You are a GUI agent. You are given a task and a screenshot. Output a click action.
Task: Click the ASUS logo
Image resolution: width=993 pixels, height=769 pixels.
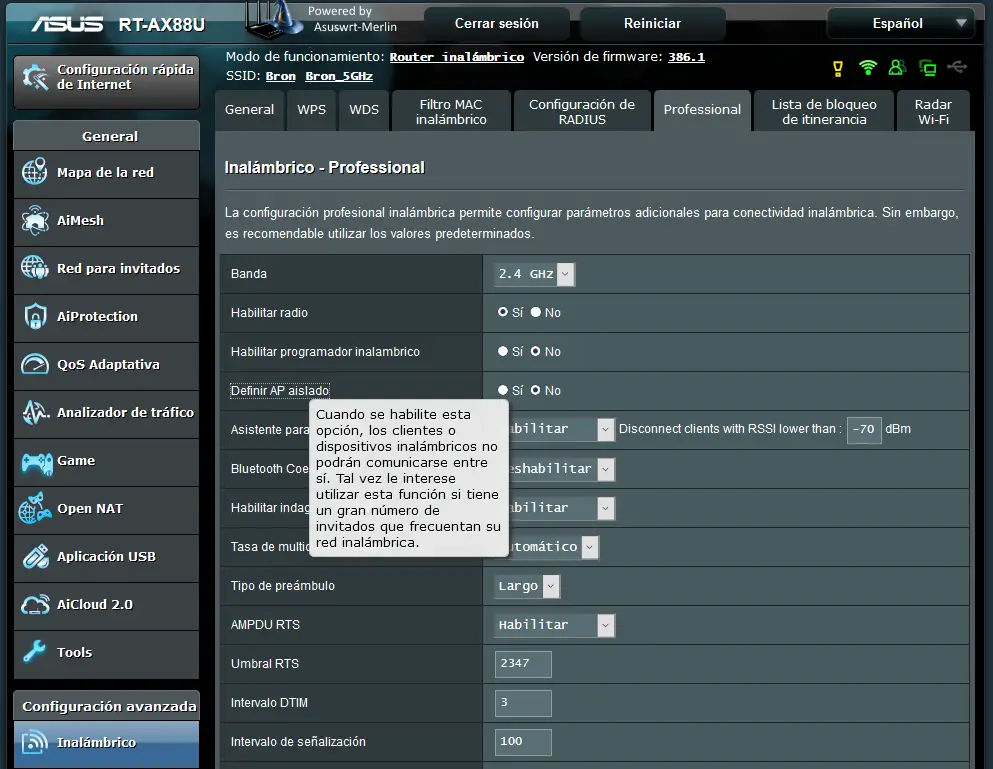tap(67, 24)
